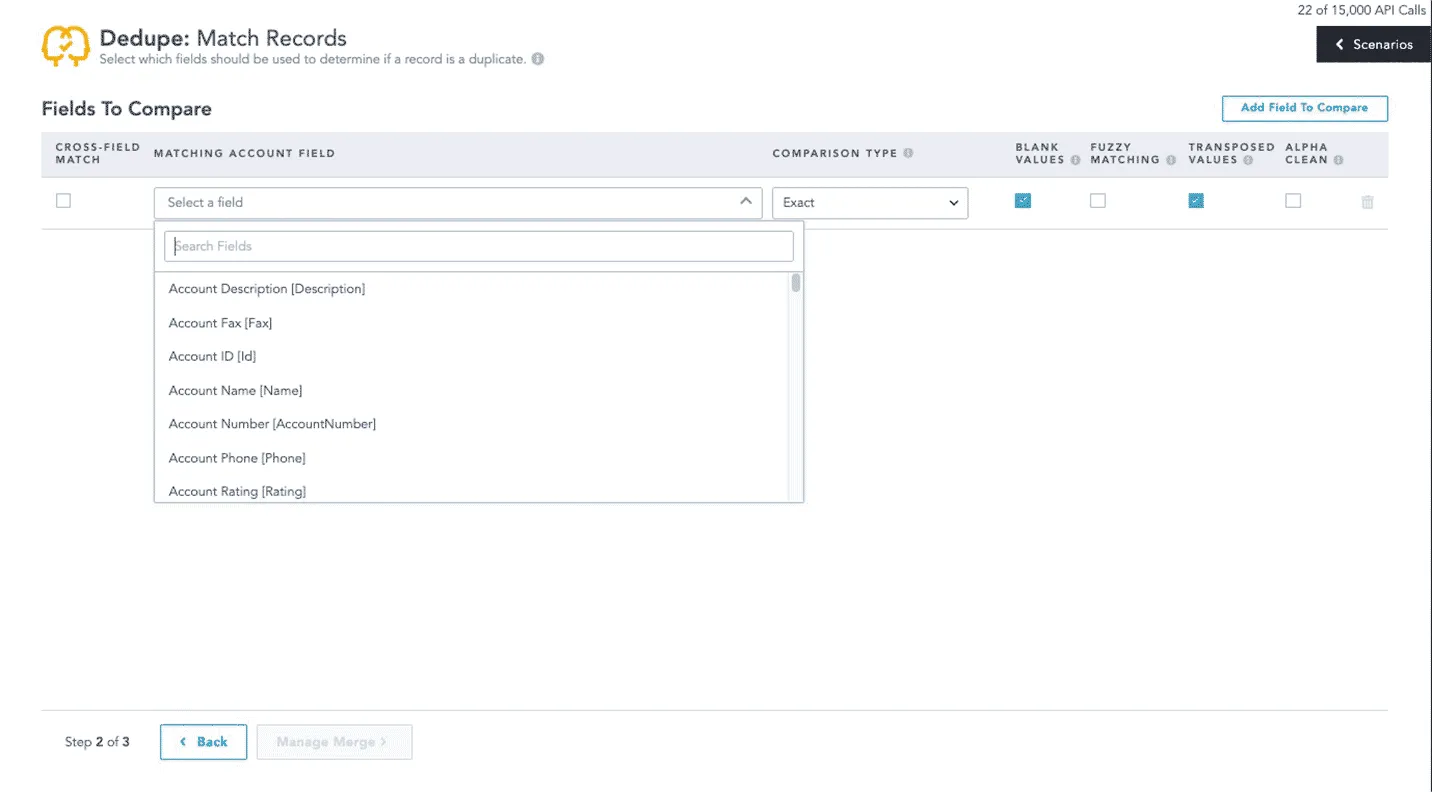Image resolution: width=1432 pixels, height=792 pixels.
Task: Click the Add Field To Compare button
Action: click(x=1304, y=108)
